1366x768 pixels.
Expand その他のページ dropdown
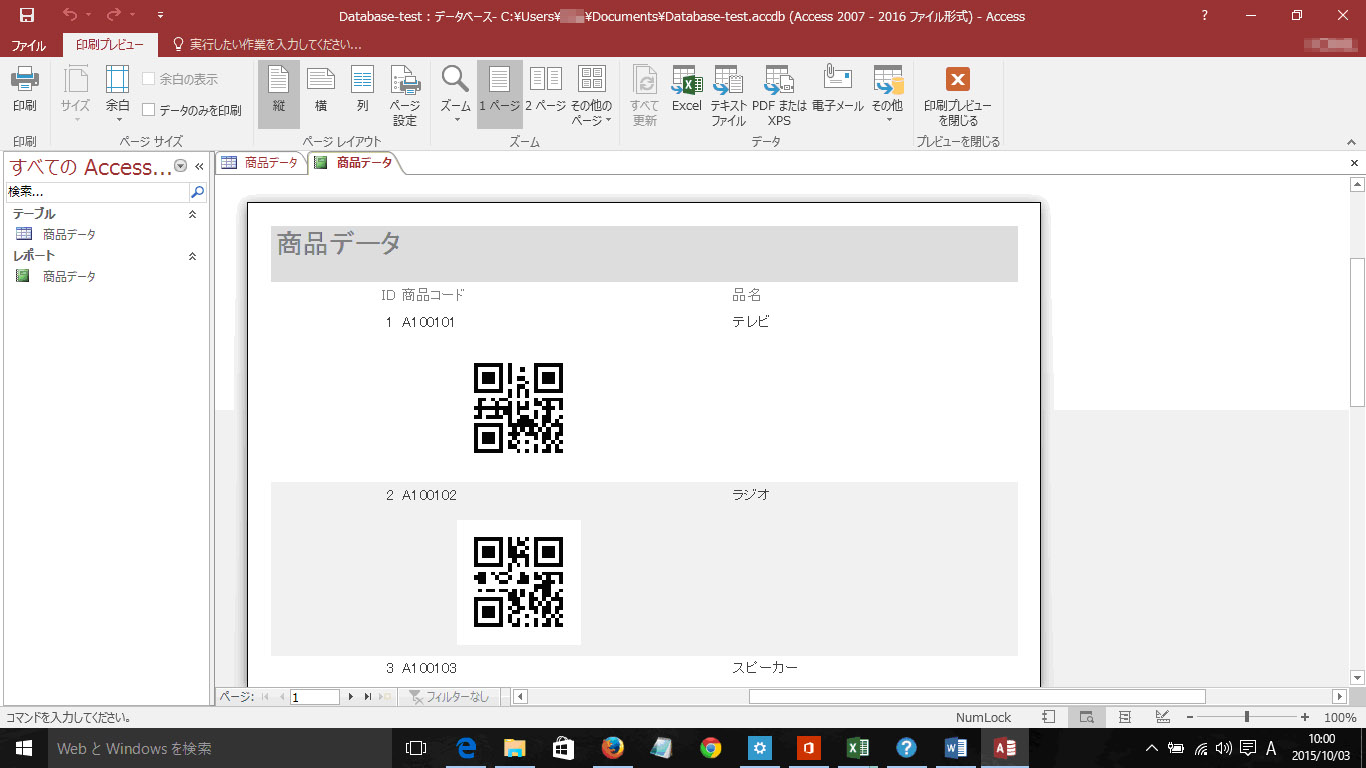click(592, 94)
